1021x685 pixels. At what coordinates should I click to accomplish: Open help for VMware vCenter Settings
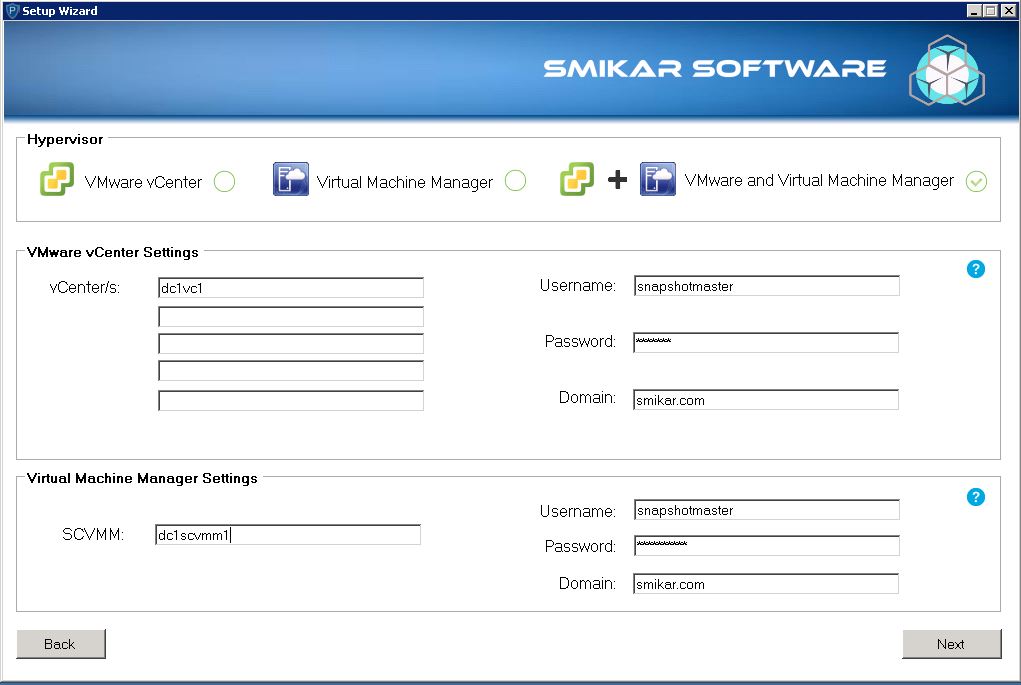click(x=975, y=269)
